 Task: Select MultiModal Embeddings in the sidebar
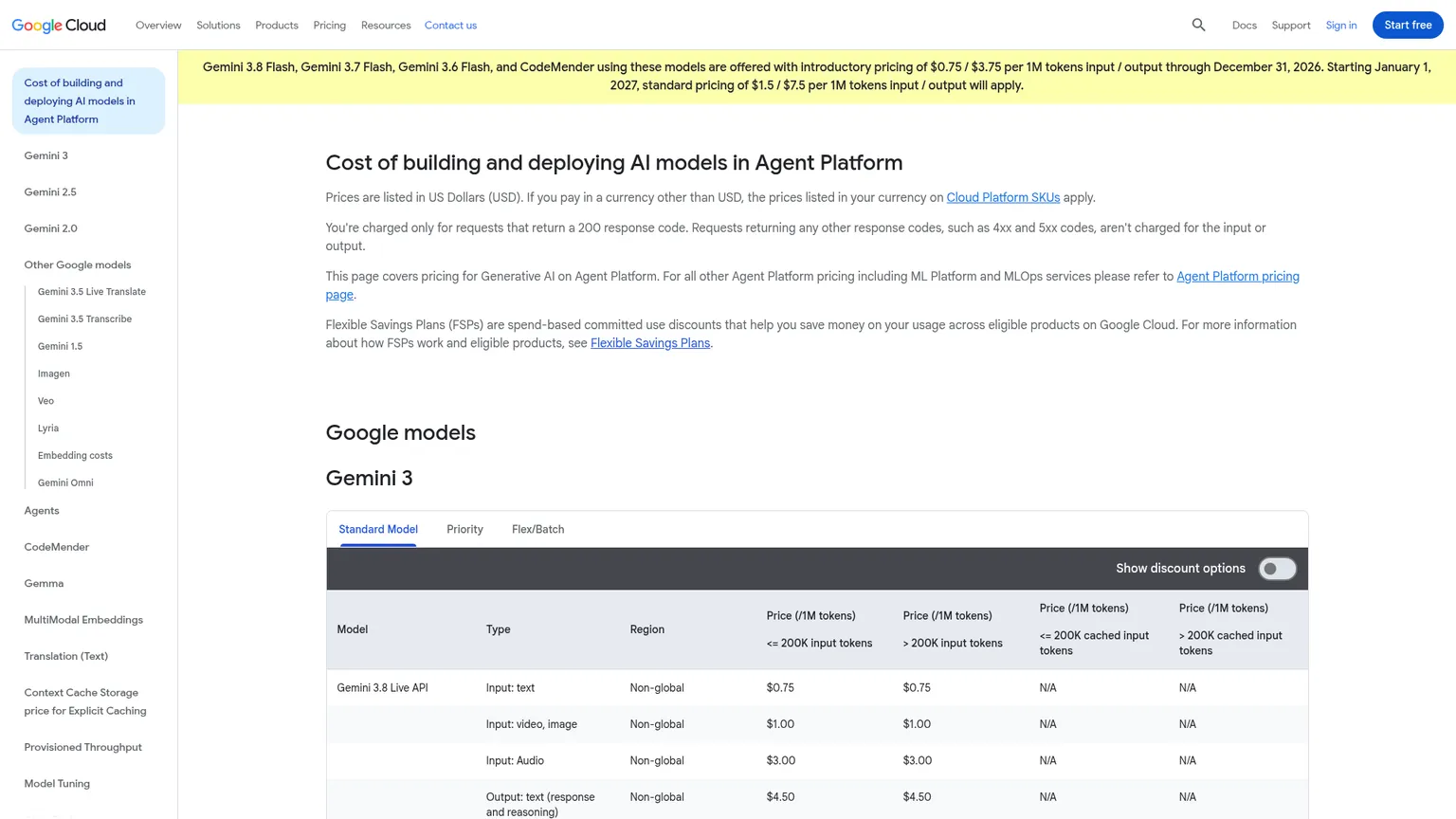click(83, 620)
